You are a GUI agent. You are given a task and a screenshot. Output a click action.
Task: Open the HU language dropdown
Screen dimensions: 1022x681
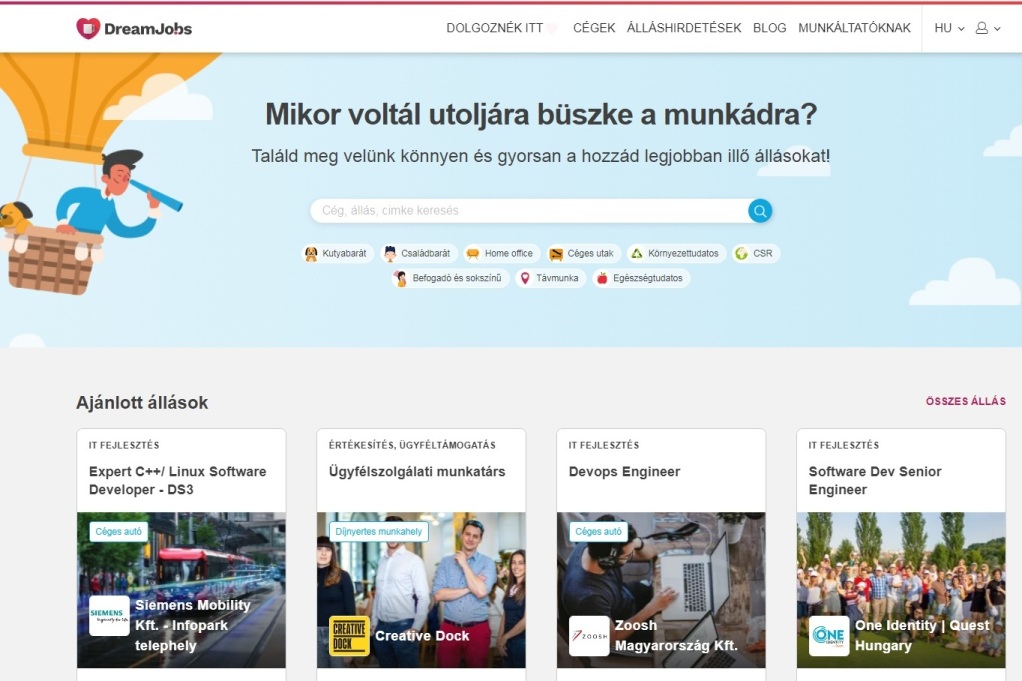coord(949,28)
